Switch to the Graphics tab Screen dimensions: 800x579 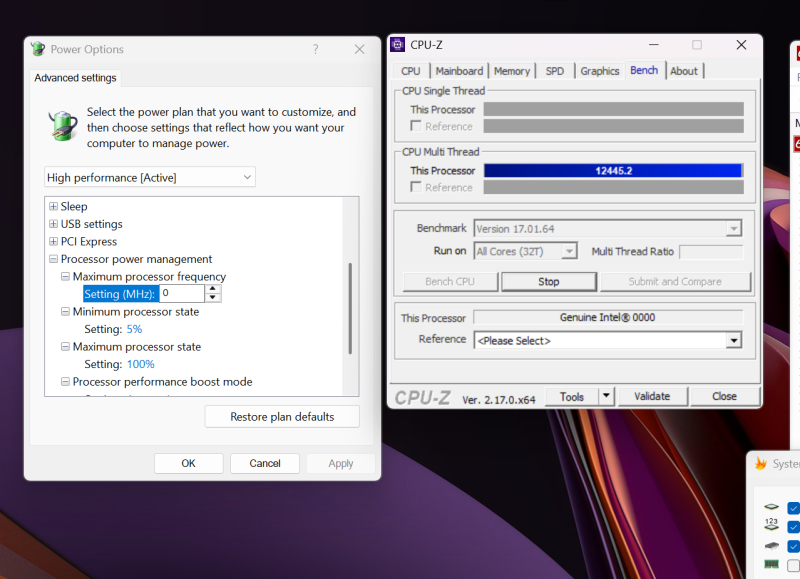[599, 71]
